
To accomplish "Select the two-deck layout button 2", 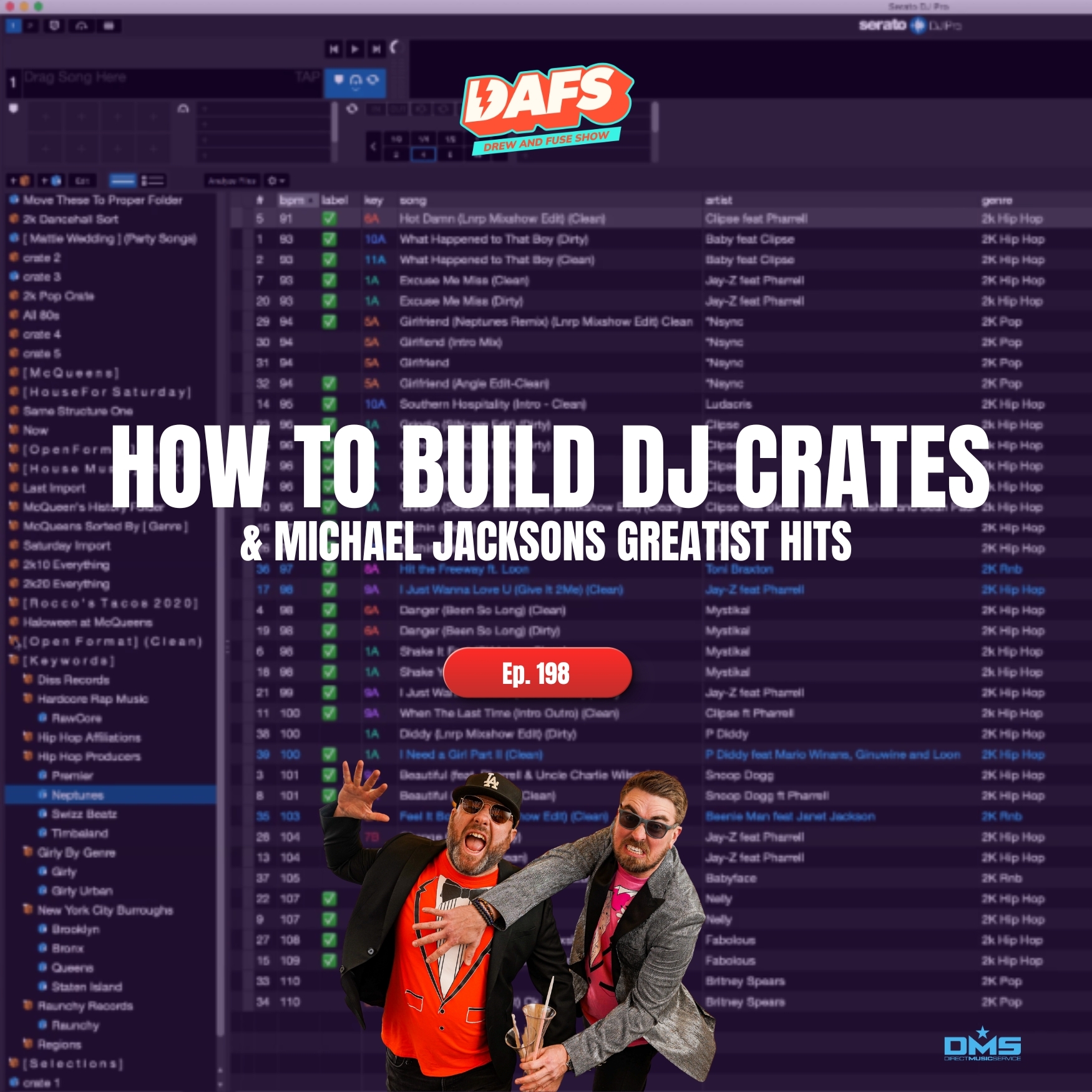I will (x=31, y=26).
